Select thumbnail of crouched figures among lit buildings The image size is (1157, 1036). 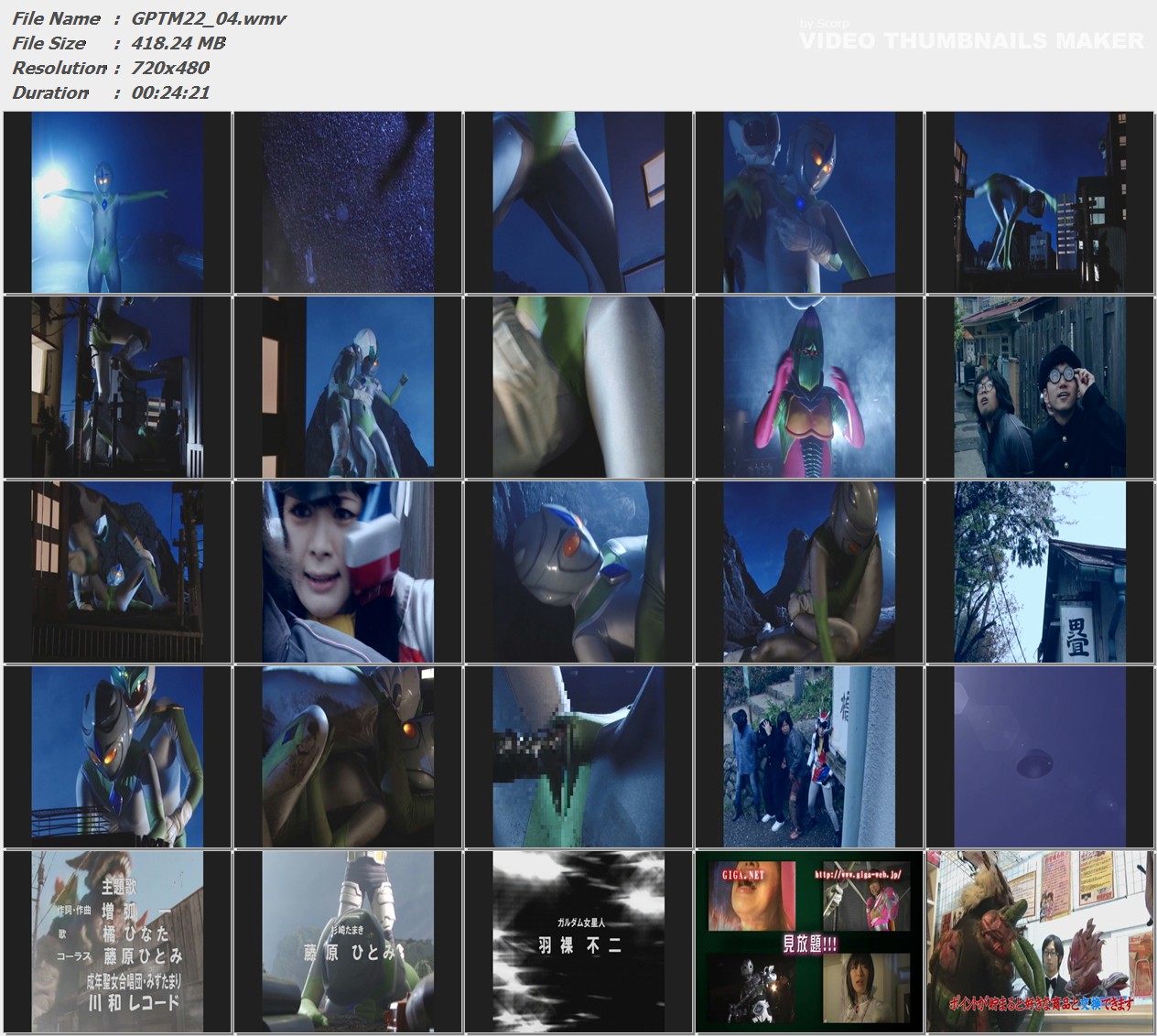point(117,572)
